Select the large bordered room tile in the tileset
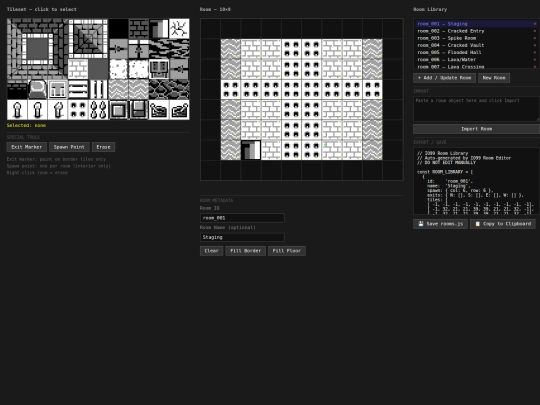Screen dimensions: 540x405 [x=37, y=49]
